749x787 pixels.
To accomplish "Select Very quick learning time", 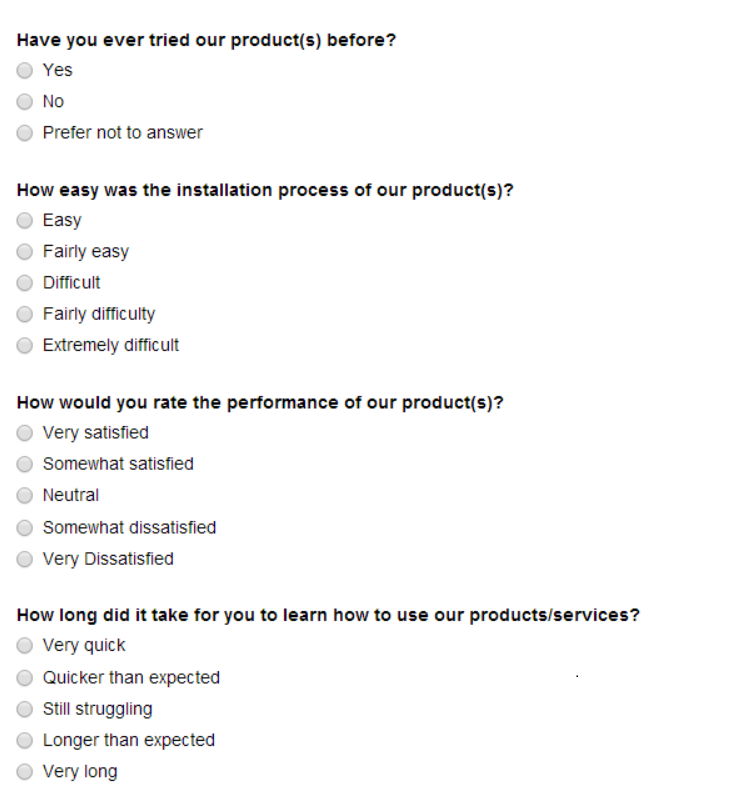I will 25,645.
